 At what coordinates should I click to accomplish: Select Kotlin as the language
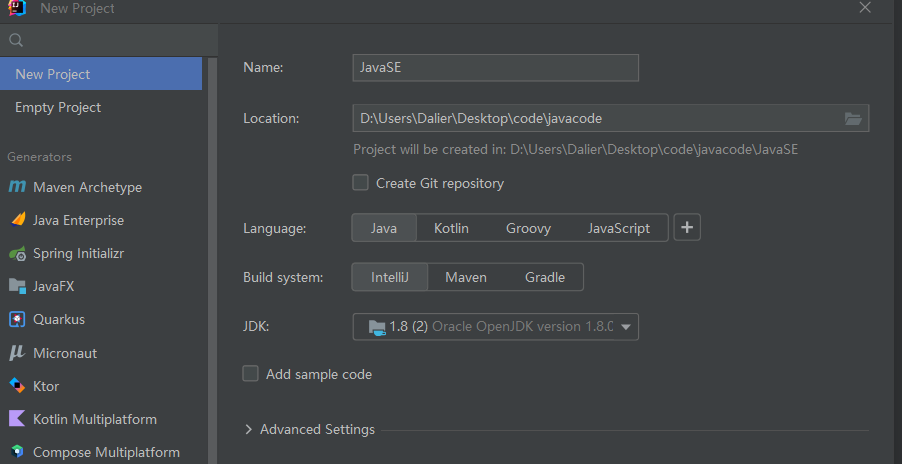coord(451,228)
